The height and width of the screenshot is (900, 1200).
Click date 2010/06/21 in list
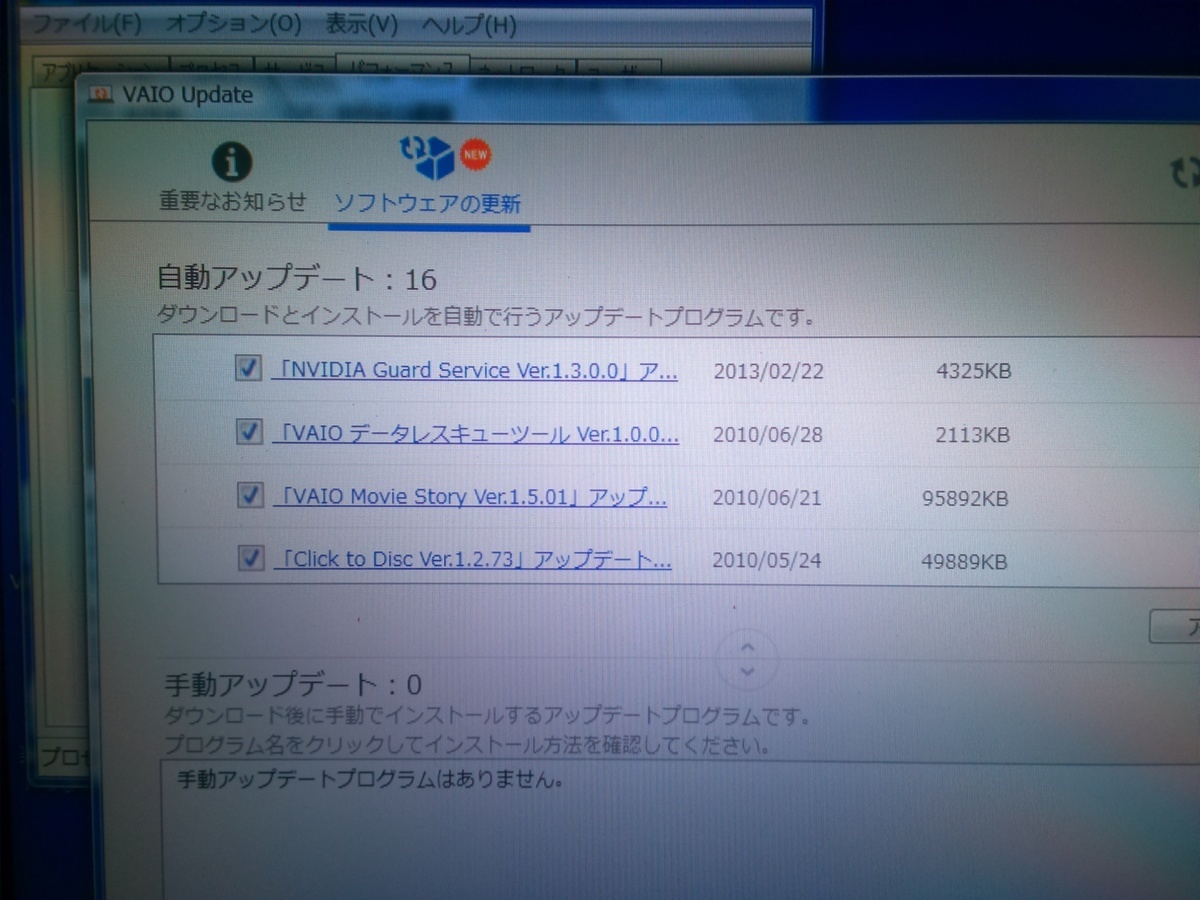tap(767, 498)
